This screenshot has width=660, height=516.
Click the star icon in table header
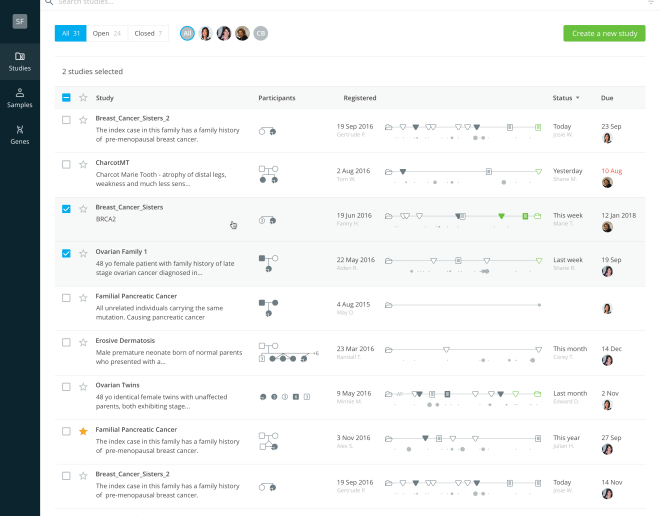83,98
